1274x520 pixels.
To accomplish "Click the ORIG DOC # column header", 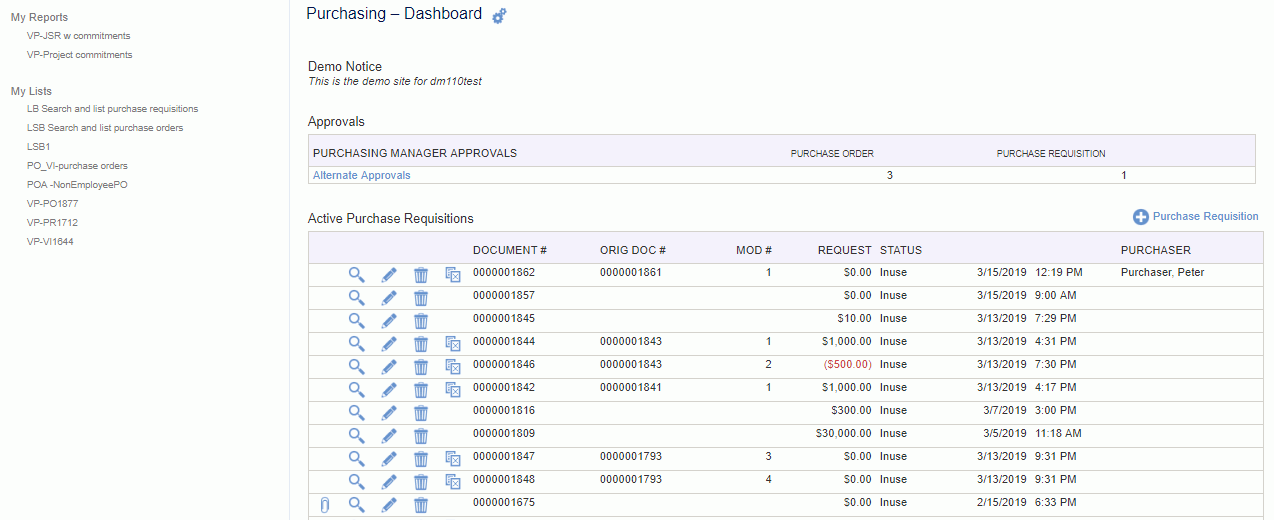I will point(633,250).
